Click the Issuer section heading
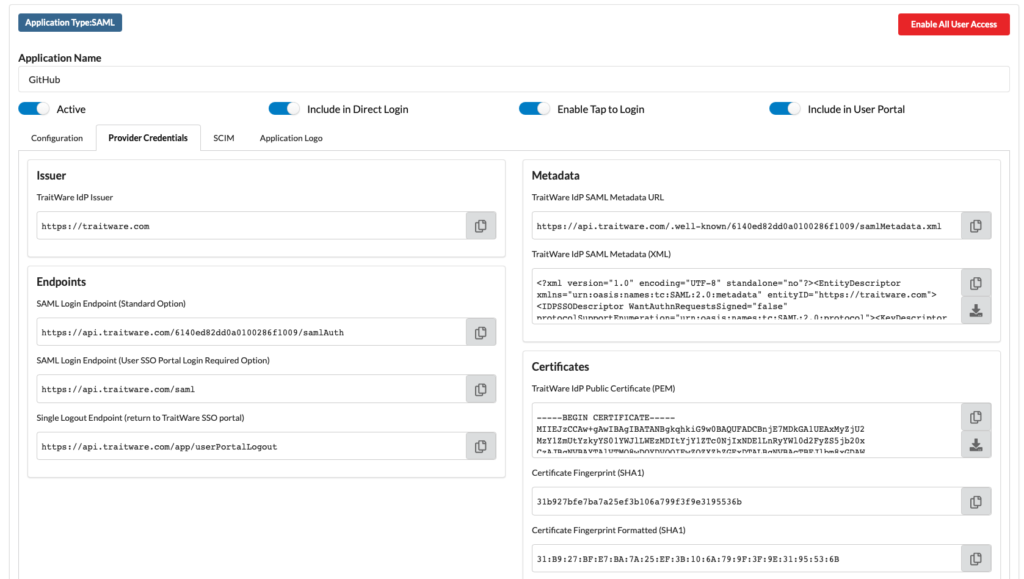The image size is (1024, 579). pos(51,175)
